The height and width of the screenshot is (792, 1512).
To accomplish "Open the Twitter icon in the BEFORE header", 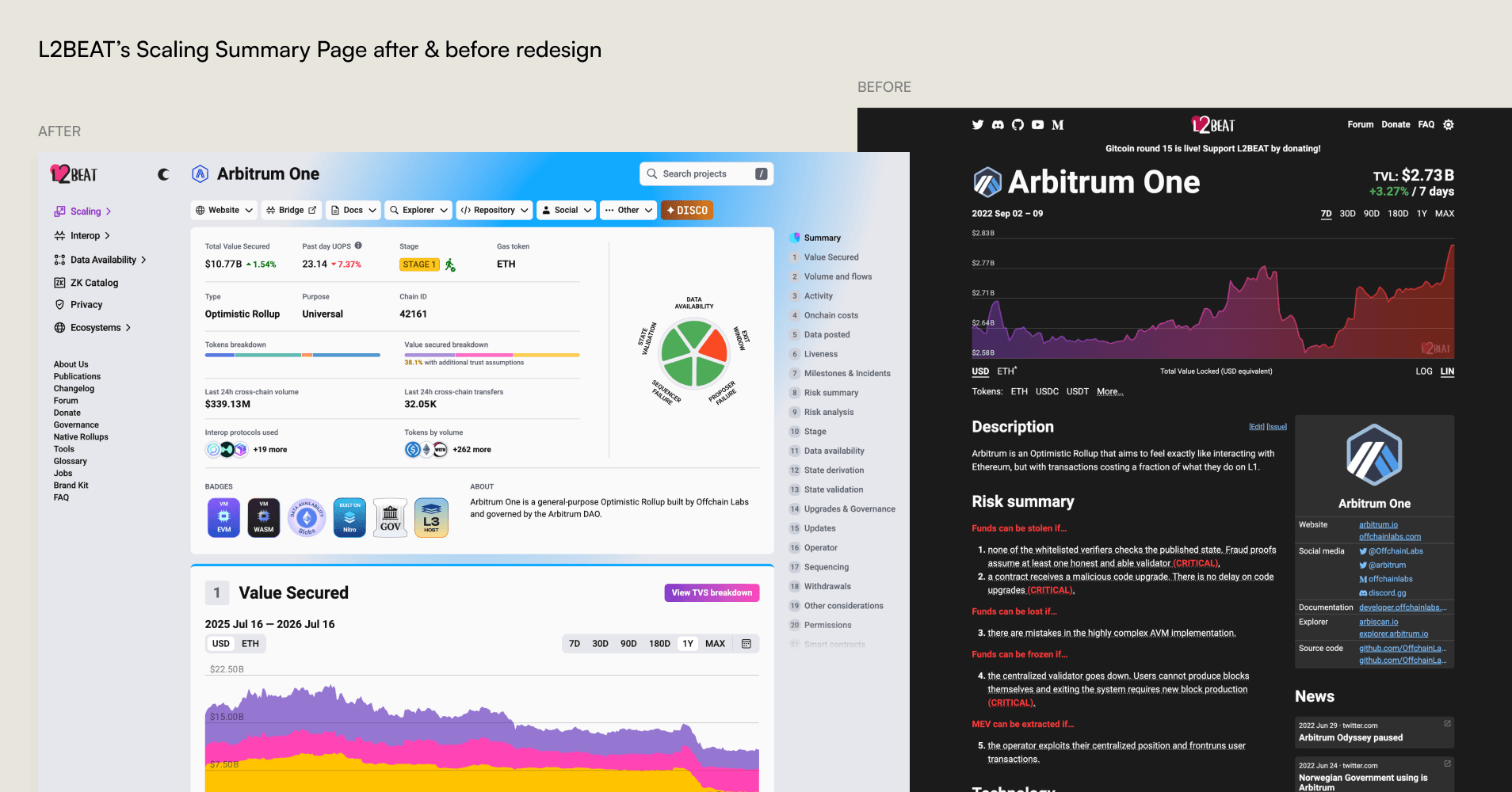I will [x=978, y=125].
